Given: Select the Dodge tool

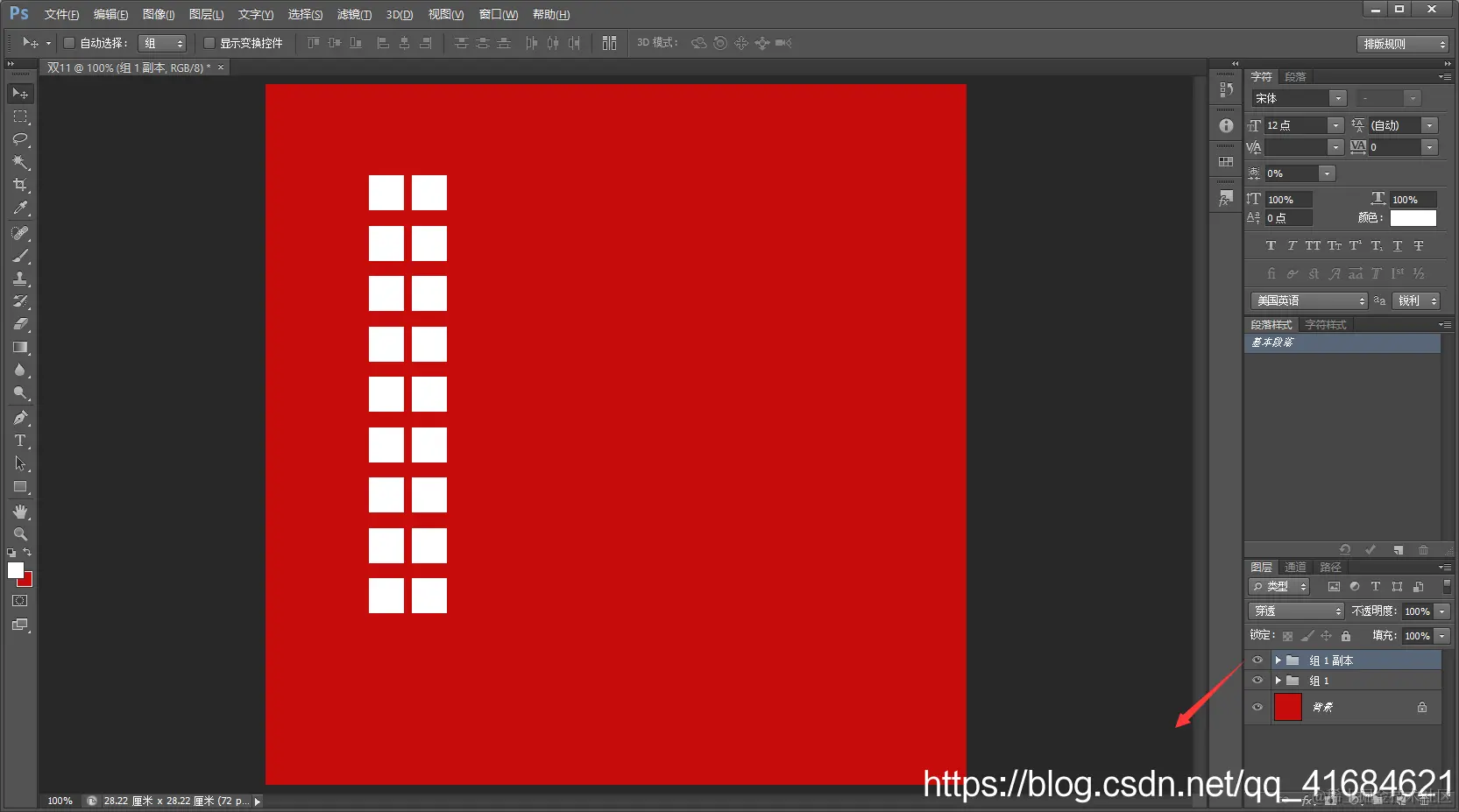Looking at the screenshot, I should pyautogui.click(x=20, y=392).
